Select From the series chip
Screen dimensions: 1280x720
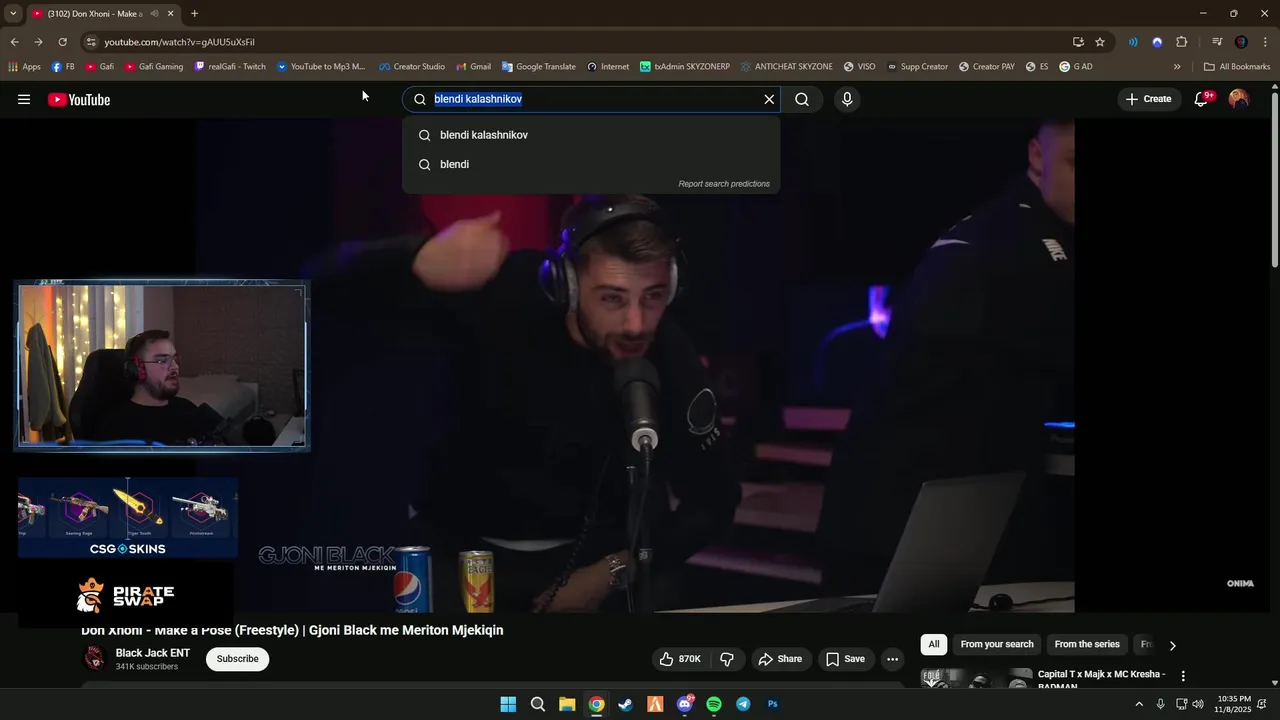click(1087, 645)
